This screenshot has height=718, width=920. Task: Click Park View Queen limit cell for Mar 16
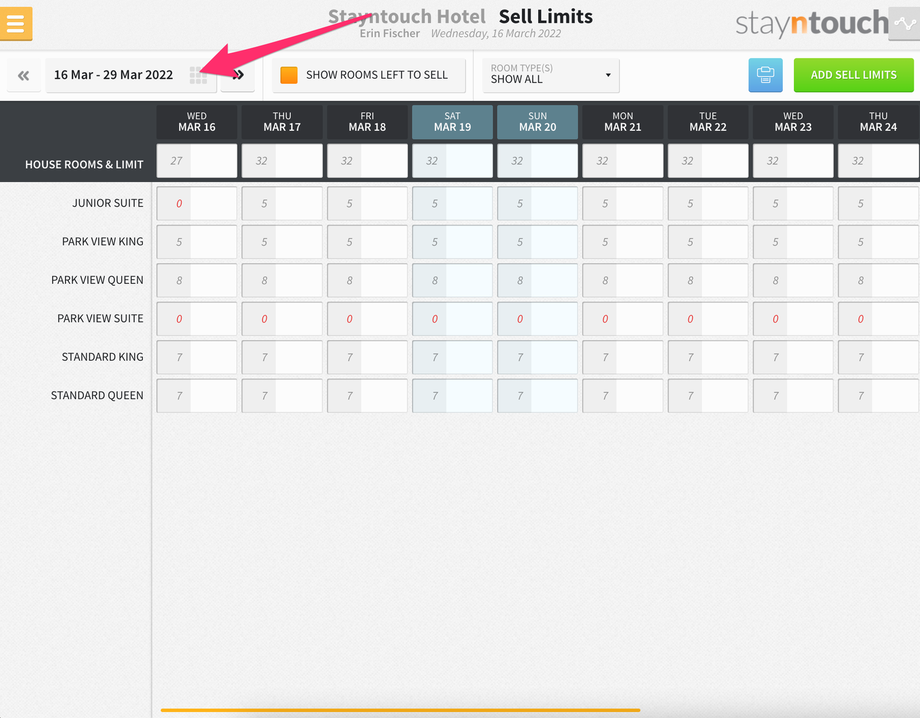pyautogui.click(x=197, y=280)
